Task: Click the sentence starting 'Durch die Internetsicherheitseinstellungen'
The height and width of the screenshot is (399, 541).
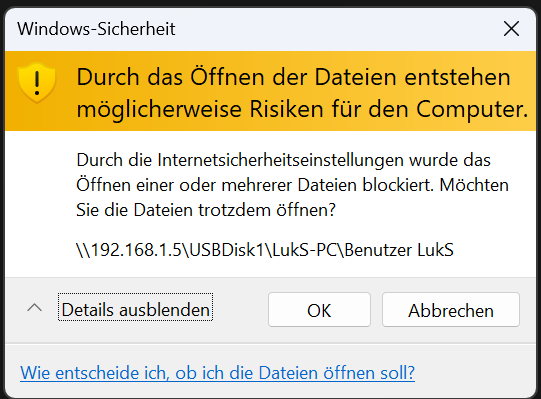Action: (x=283, y=160)
